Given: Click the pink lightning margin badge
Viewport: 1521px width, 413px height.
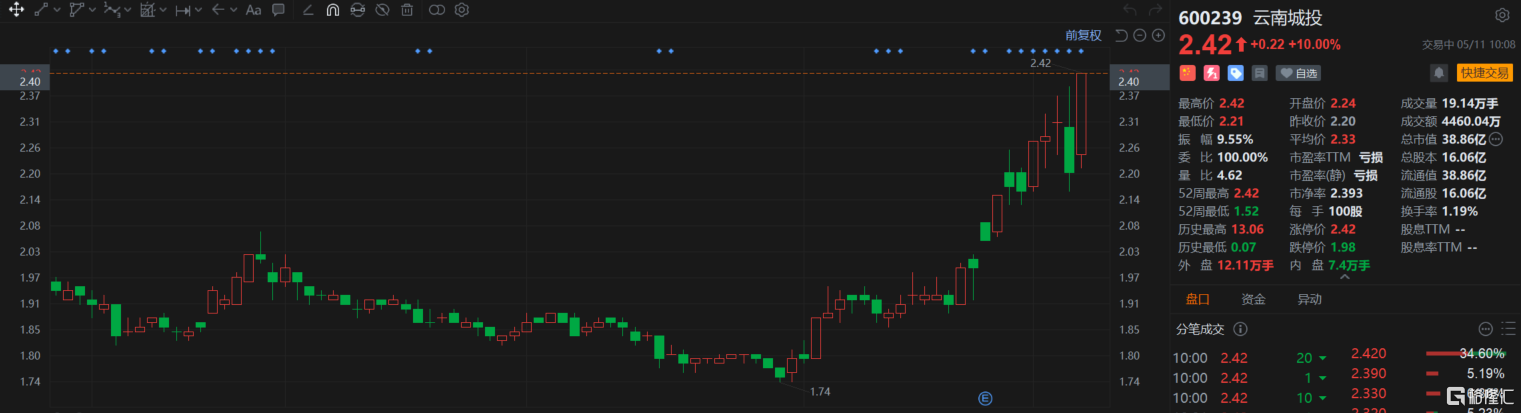Looking at the screenshot, I should coord(1211,73).
